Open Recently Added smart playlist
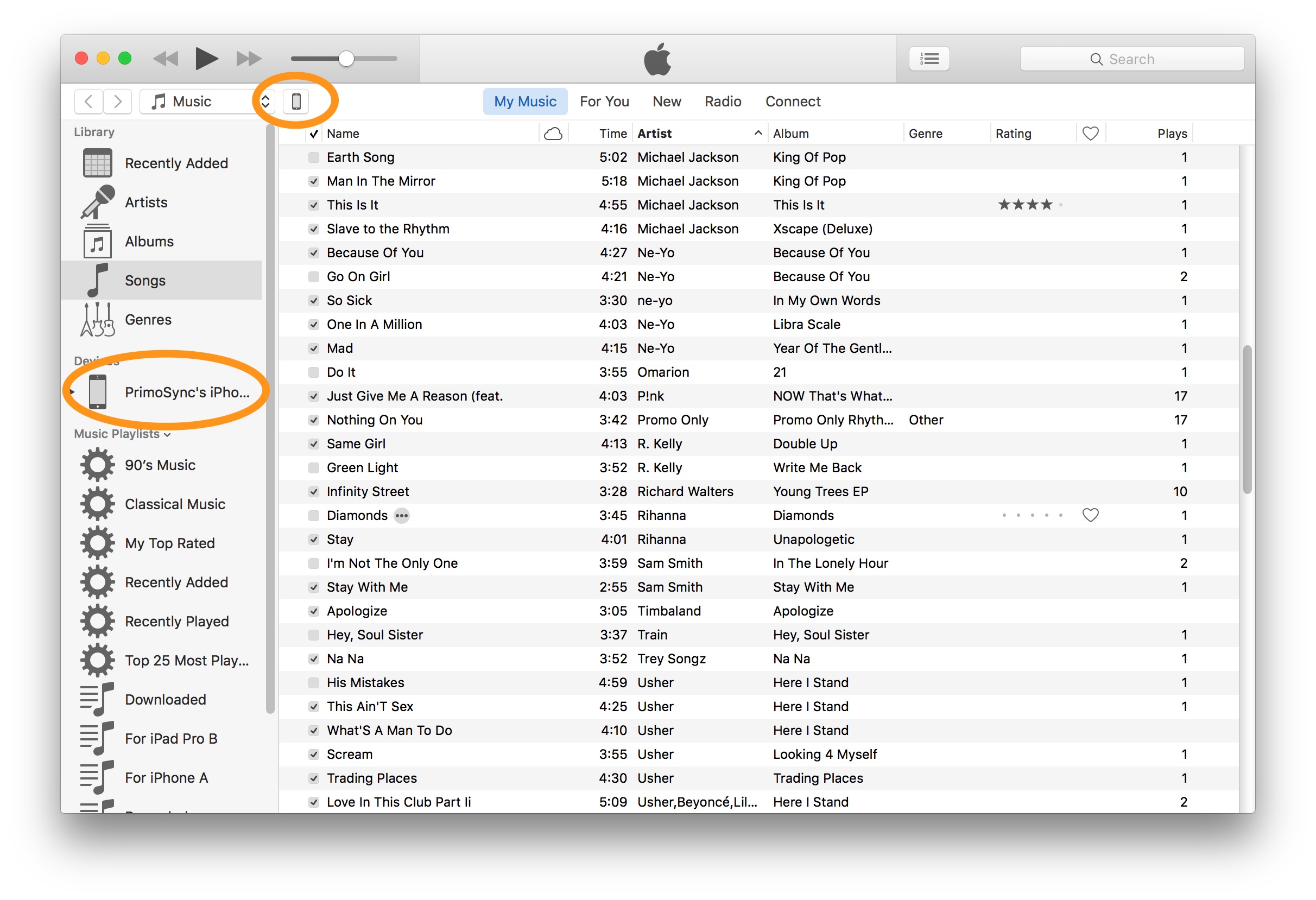The height and width of the screenshot is (900, 1316). 161,582
